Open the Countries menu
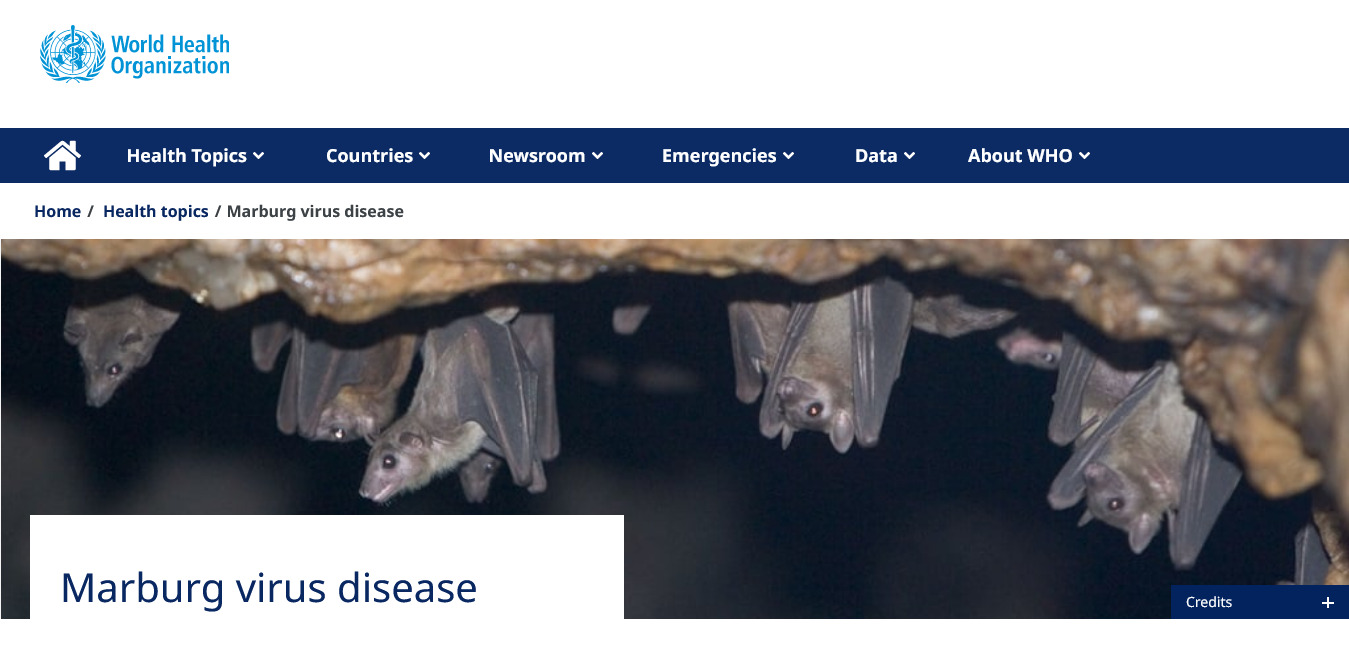1349x653 pixels. coord(378,155)
